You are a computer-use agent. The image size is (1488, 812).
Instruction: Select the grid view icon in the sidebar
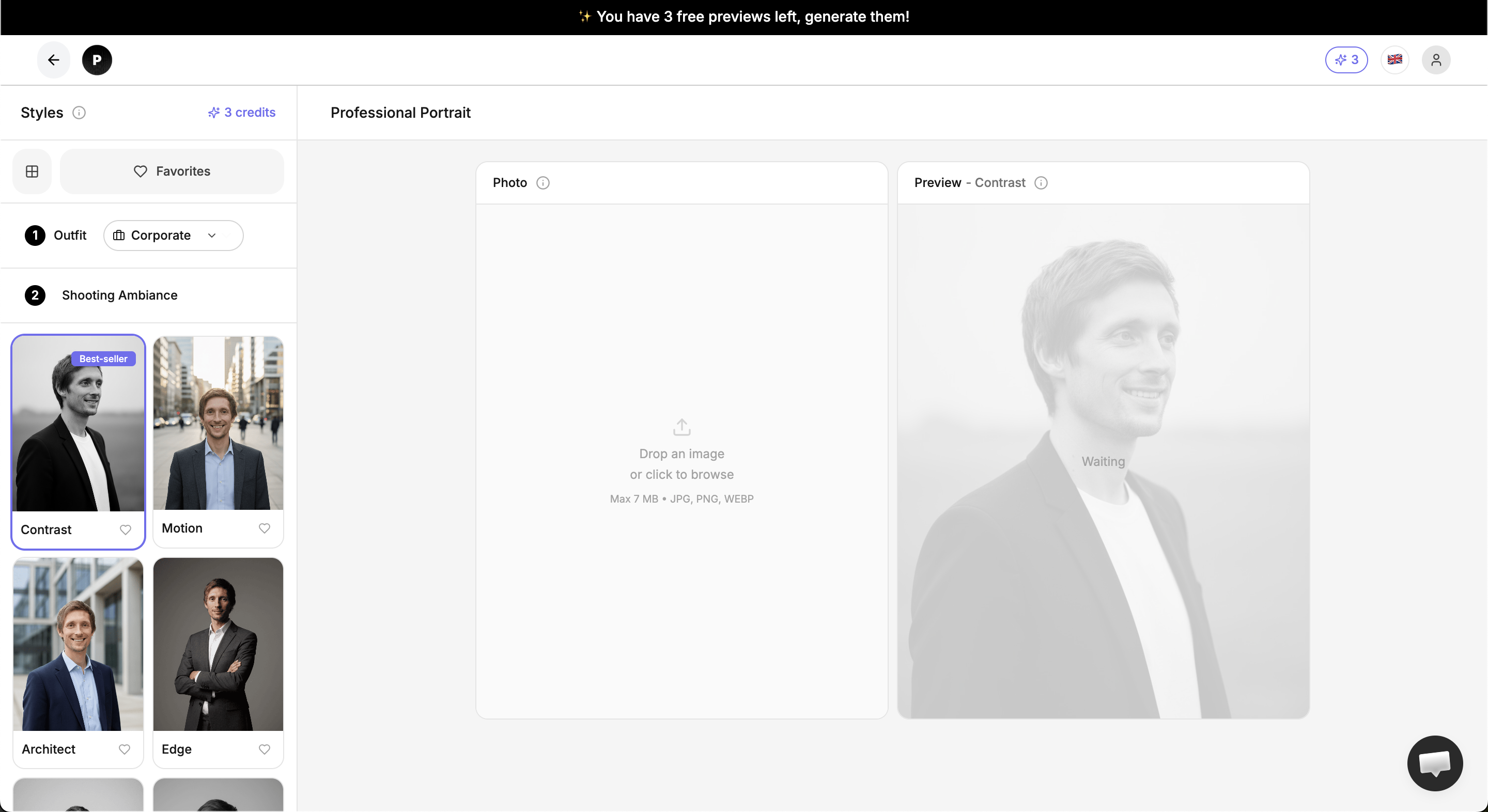tap(32, 171)
